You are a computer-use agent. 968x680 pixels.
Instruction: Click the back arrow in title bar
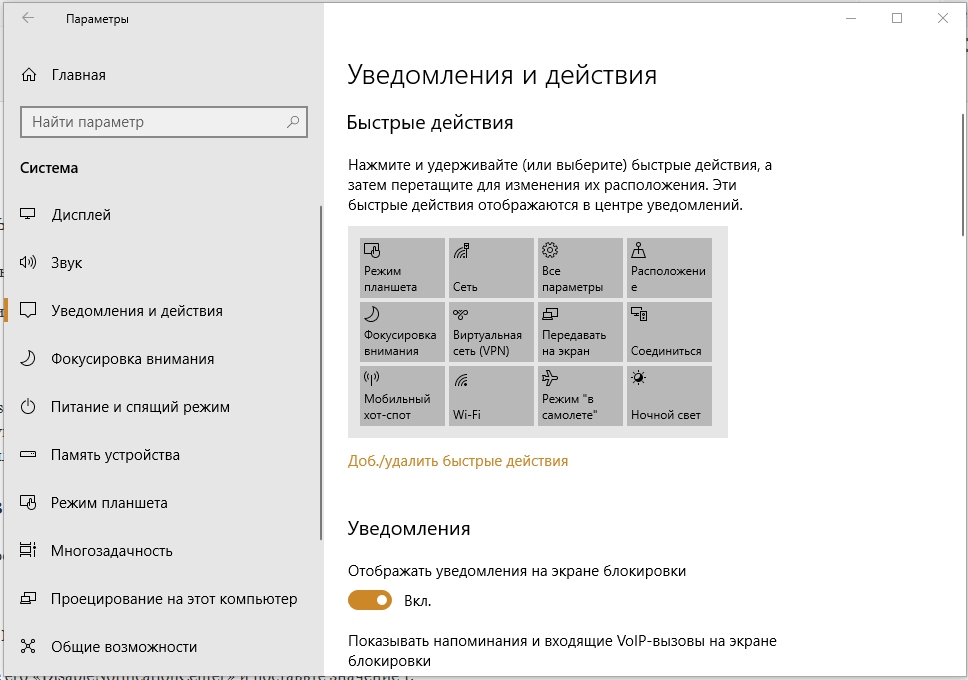pos(28,18)
